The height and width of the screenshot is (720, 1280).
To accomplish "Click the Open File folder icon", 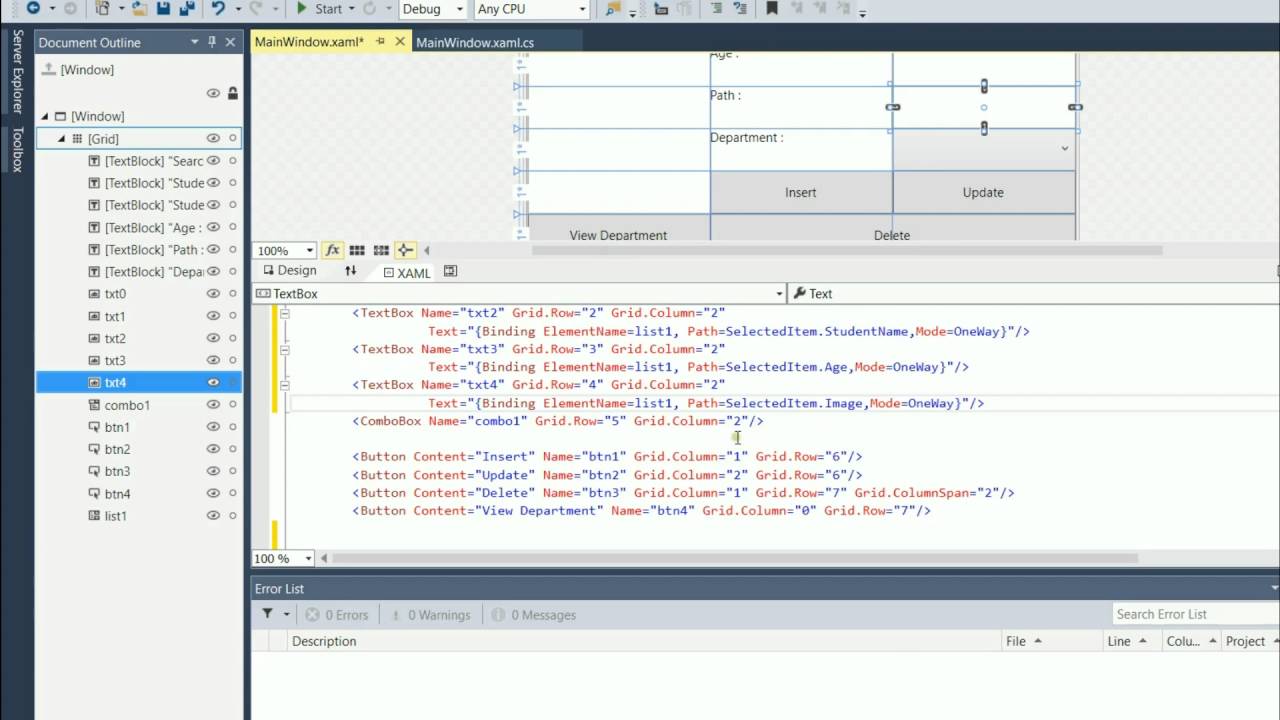I will click(x=139, y=8).
